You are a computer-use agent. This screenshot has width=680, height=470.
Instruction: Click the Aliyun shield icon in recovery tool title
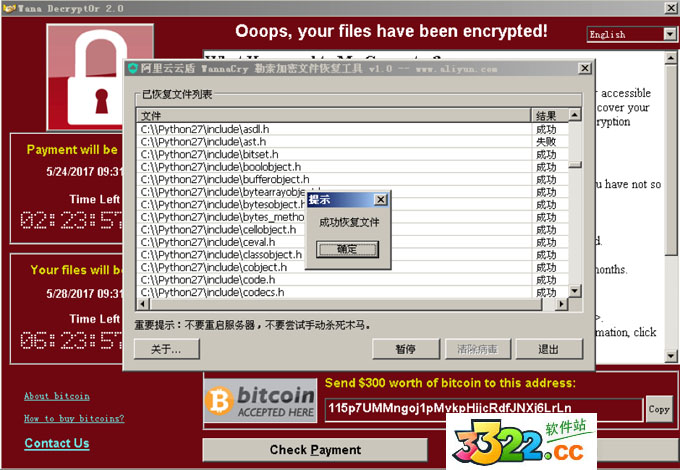pyautogui.click(x=133, y=68)
